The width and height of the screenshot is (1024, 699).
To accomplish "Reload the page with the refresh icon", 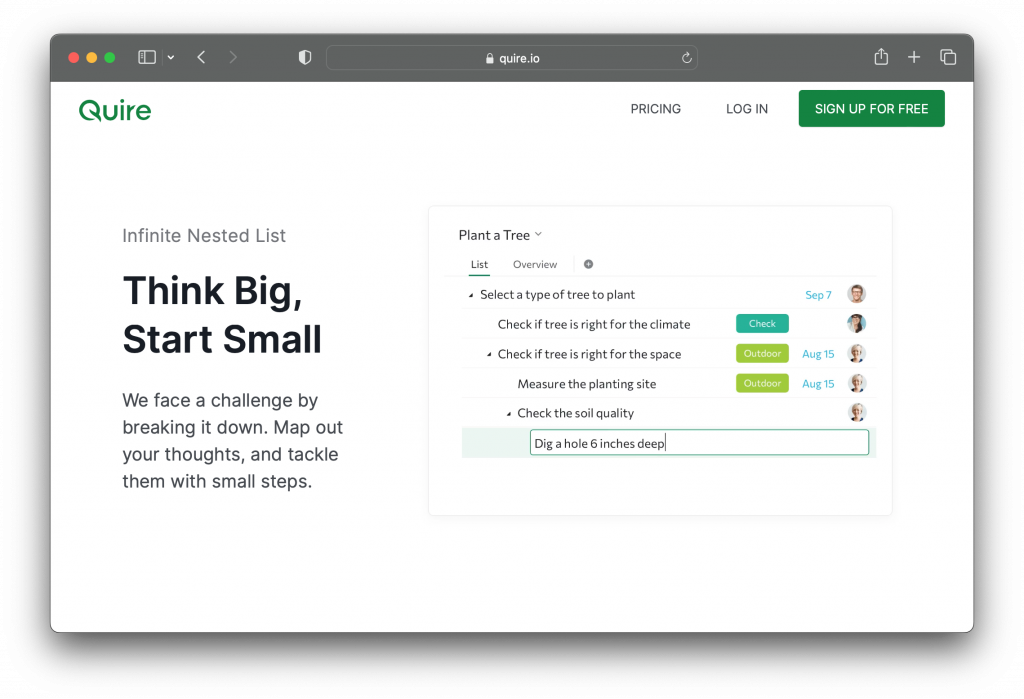I will pos(686,57).
